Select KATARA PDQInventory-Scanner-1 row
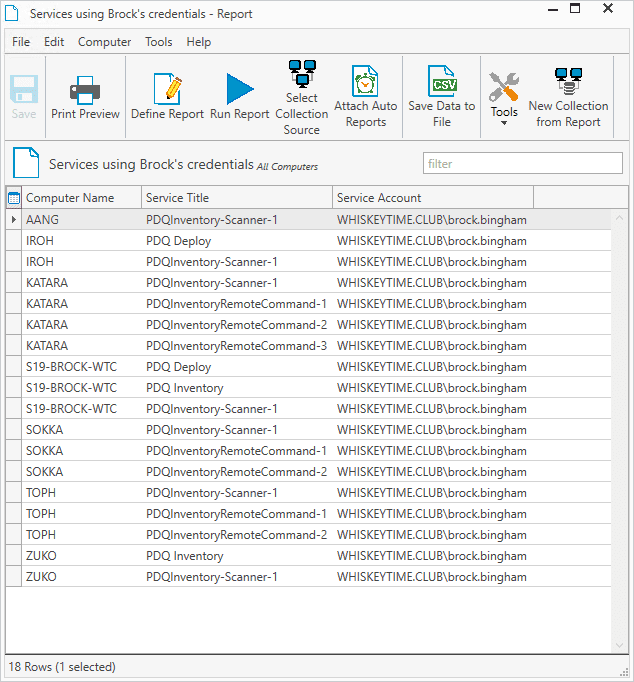 pyautogui.click(x=308, y=283)
